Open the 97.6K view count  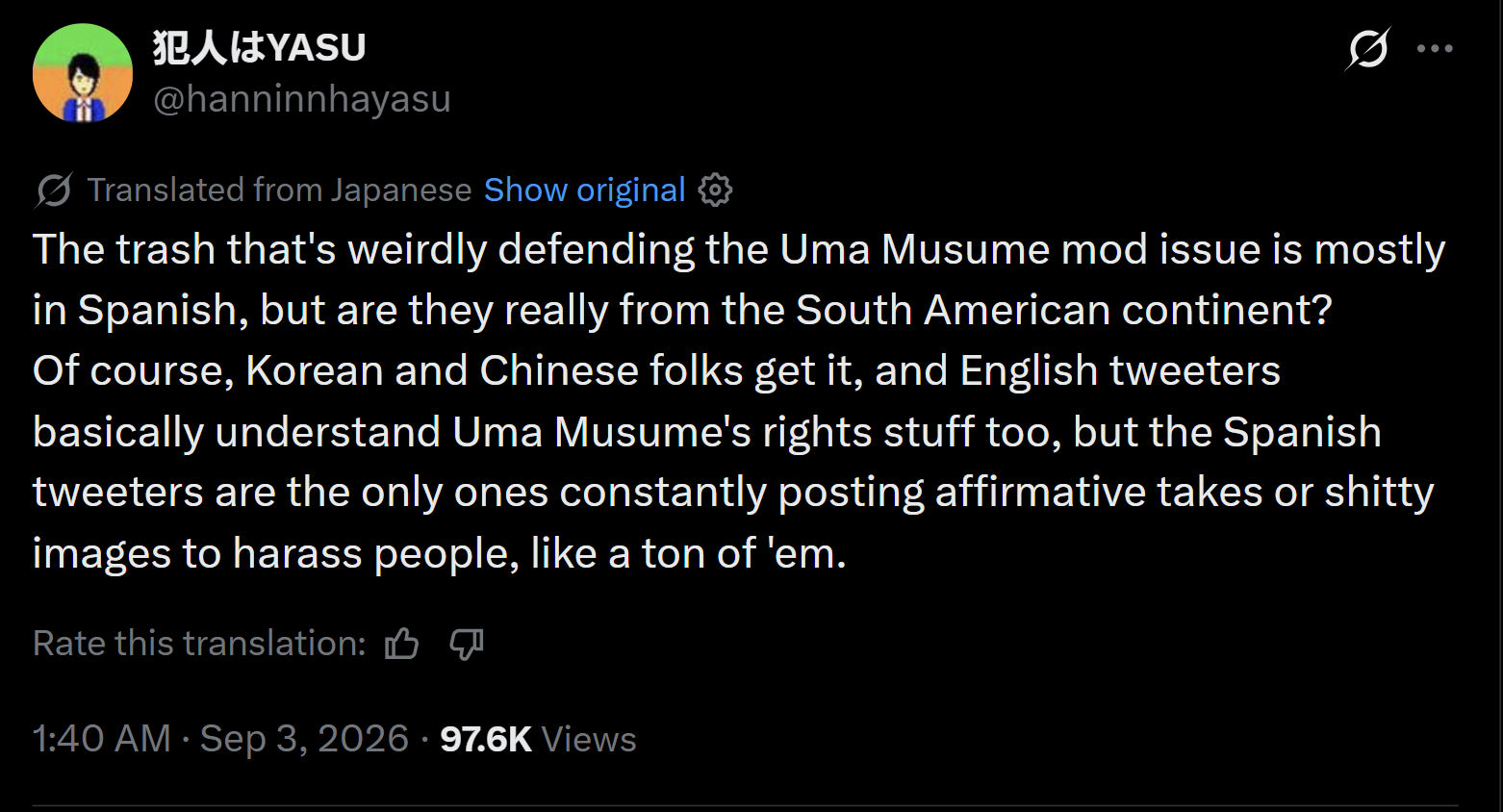coord(486,739)
